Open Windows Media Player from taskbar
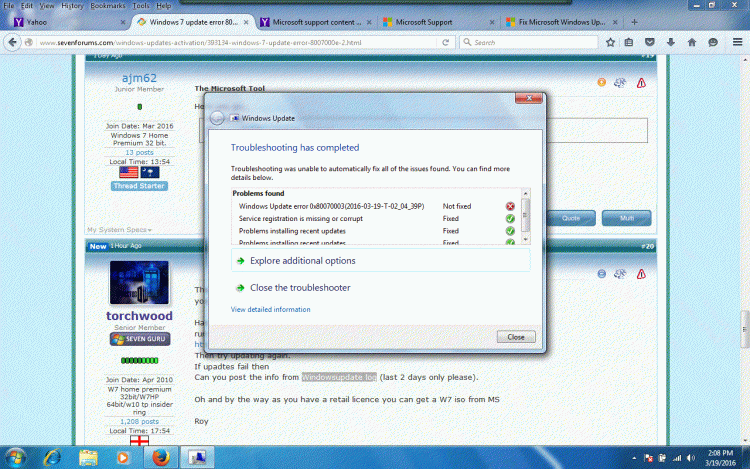The width and height of the screenshot is (750, 469). point(122,458)
